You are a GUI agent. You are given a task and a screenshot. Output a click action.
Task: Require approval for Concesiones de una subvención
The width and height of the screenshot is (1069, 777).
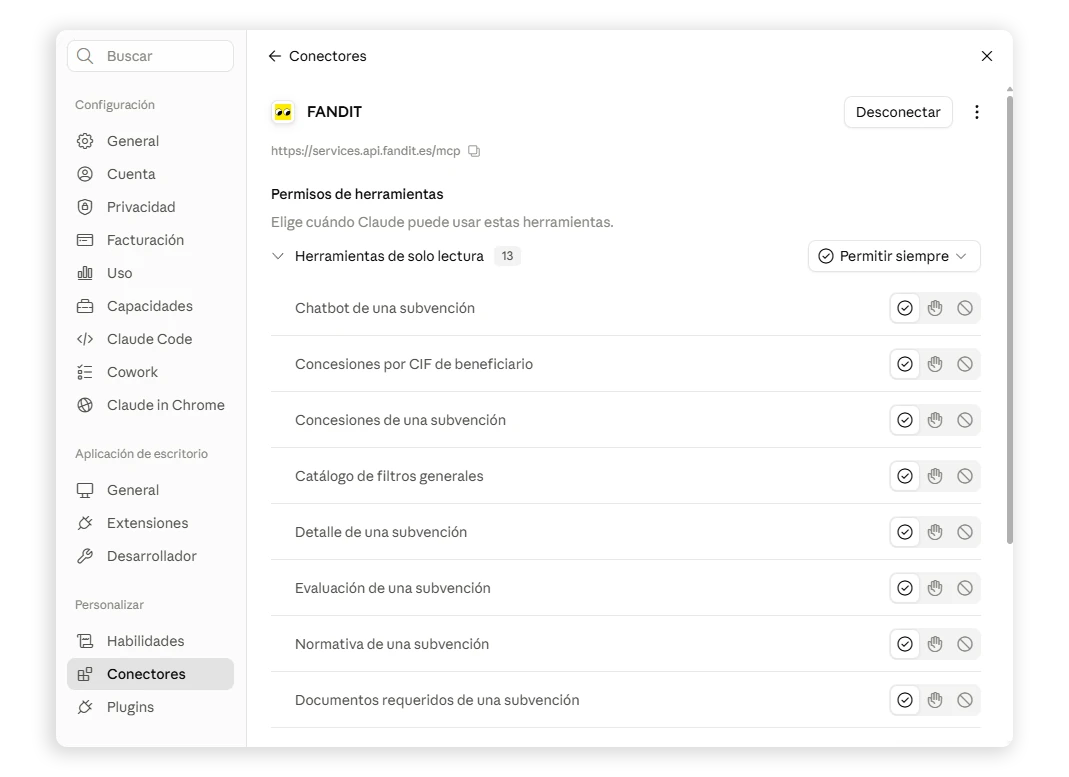(x=935, y=420)
